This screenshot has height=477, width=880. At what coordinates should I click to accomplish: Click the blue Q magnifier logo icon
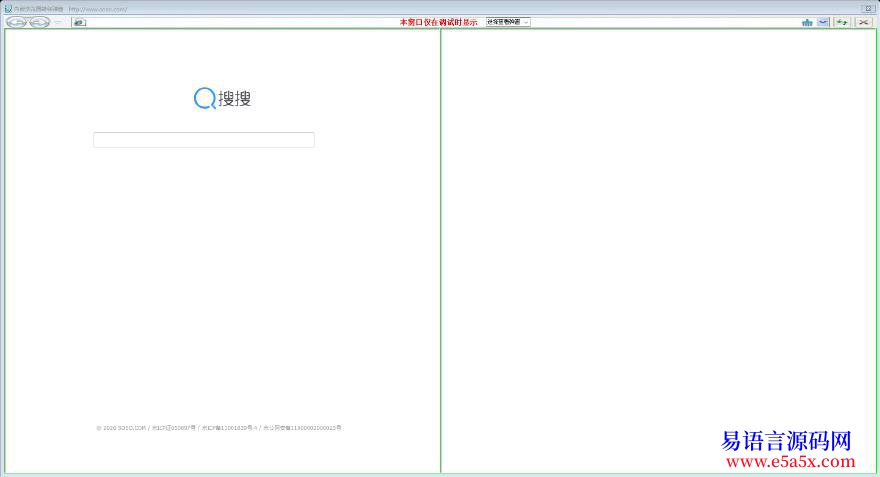click(204, 98)
